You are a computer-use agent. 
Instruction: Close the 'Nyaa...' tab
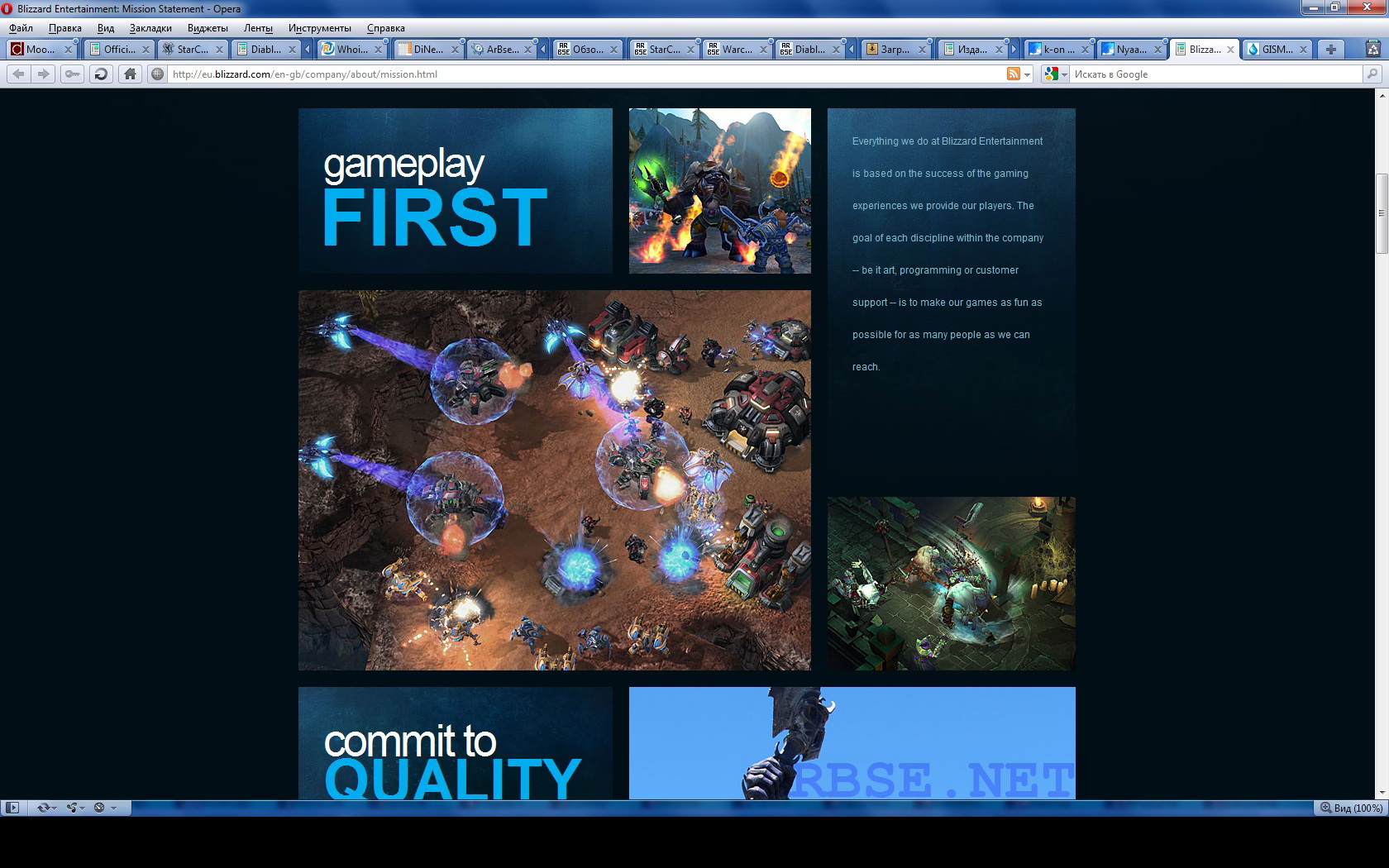pos(1157,50)
